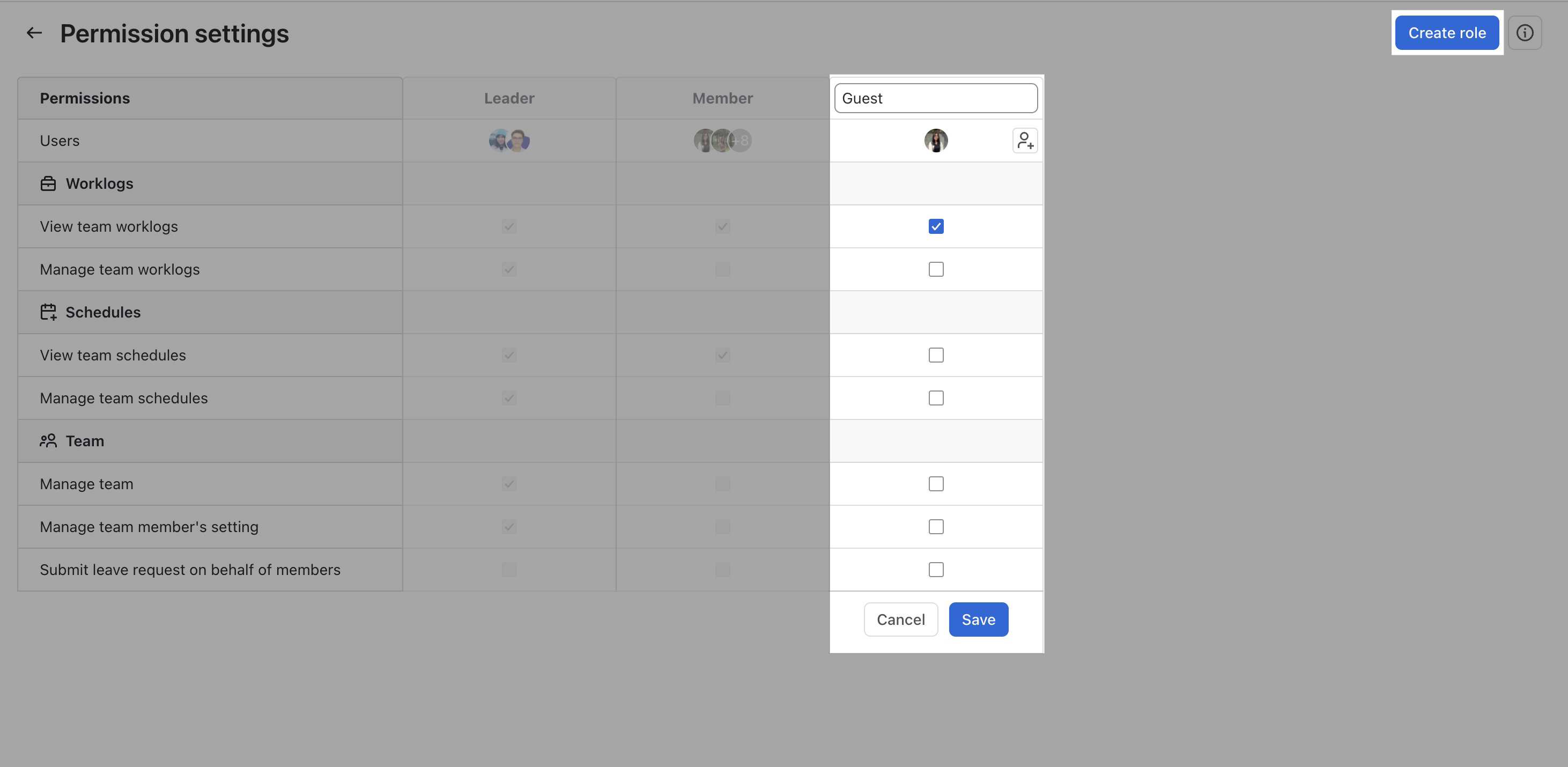Click the Worklogs section label
The height and width of the screenshot is (767, 1568).
pos(99,184)
